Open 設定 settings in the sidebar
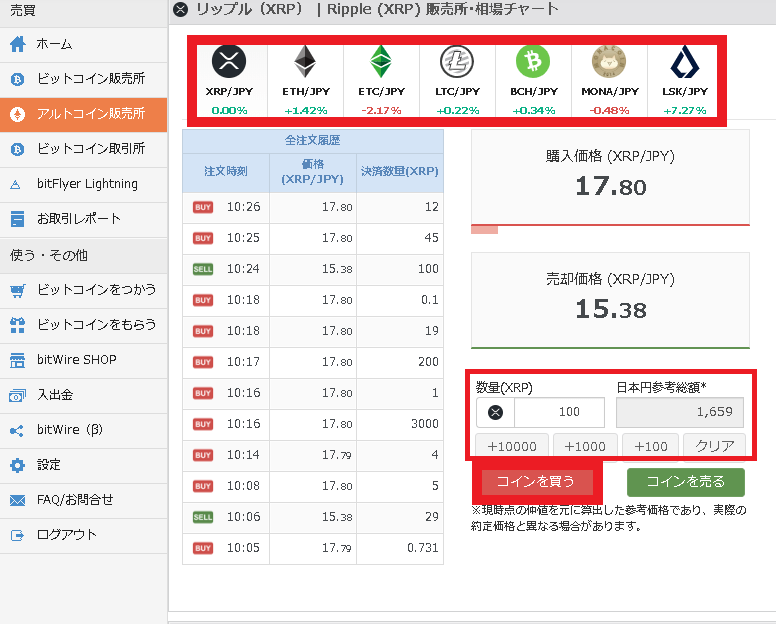The height and width of the screenshot is (624, 776). (84, 465)
